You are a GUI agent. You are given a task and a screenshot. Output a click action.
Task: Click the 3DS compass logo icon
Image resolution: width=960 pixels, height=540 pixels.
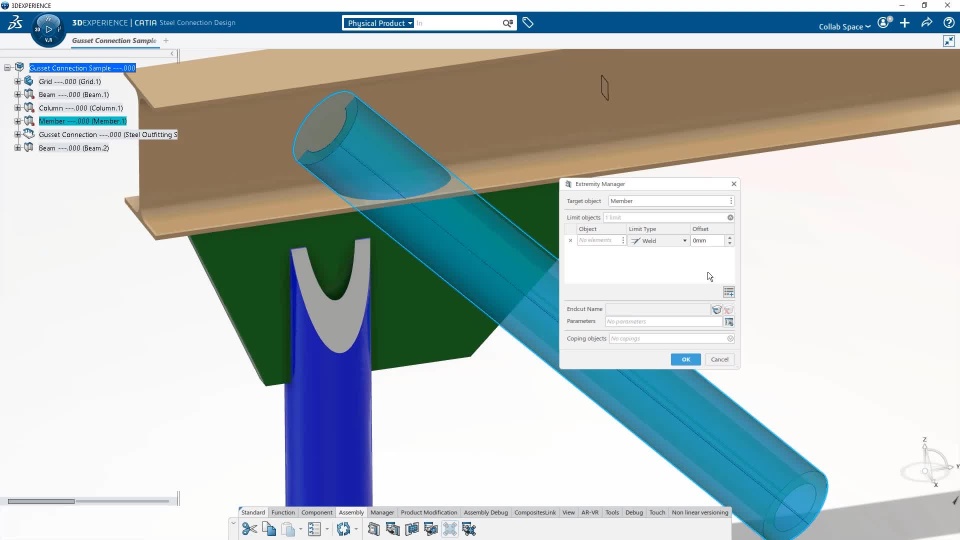coord(15,23)
